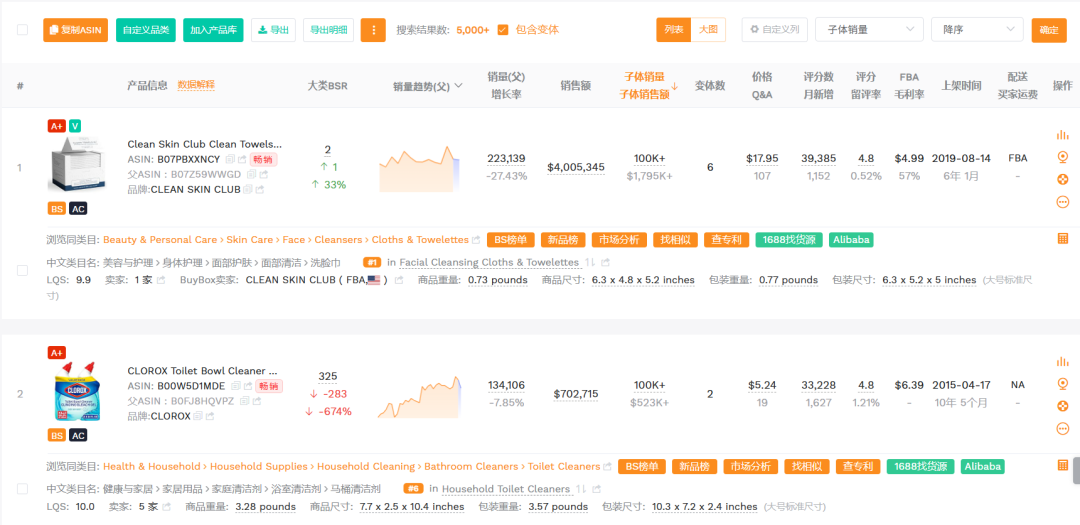
Task: Open 数据解释 link in header
Action: click(x=196, y=85)
